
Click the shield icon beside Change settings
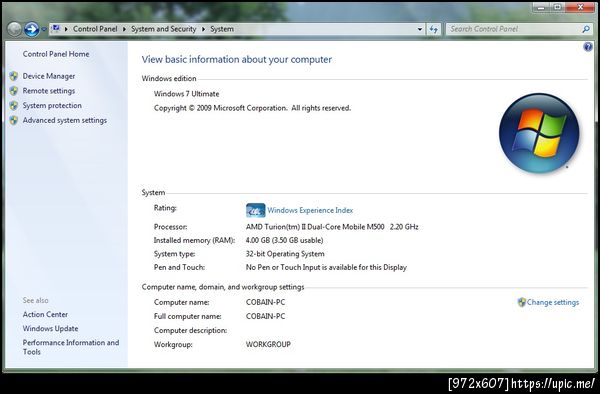coord(522,302)
